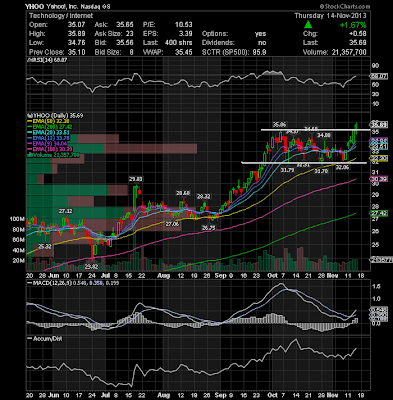Click the Oct label on price chart axis
Viewport: 393px width, 400px height.
pos(272,276)
